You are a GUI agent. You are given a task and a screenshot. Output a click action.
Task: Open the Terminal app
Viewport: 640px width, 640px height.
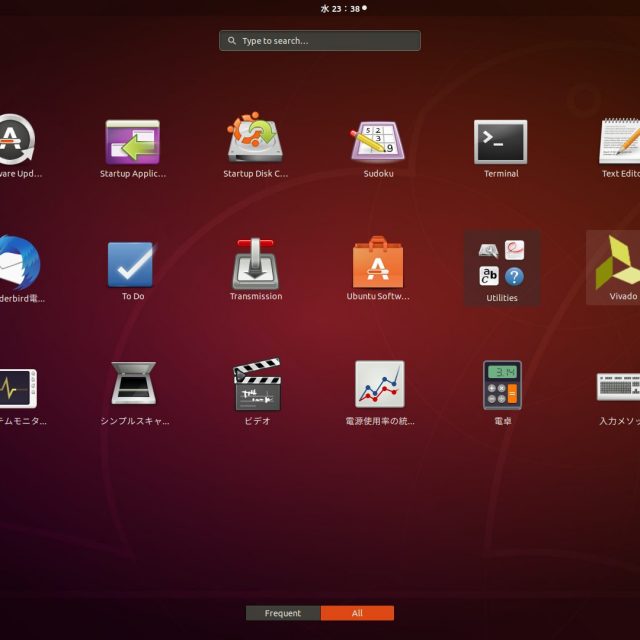pyautogui.click(x=501, y=143)
